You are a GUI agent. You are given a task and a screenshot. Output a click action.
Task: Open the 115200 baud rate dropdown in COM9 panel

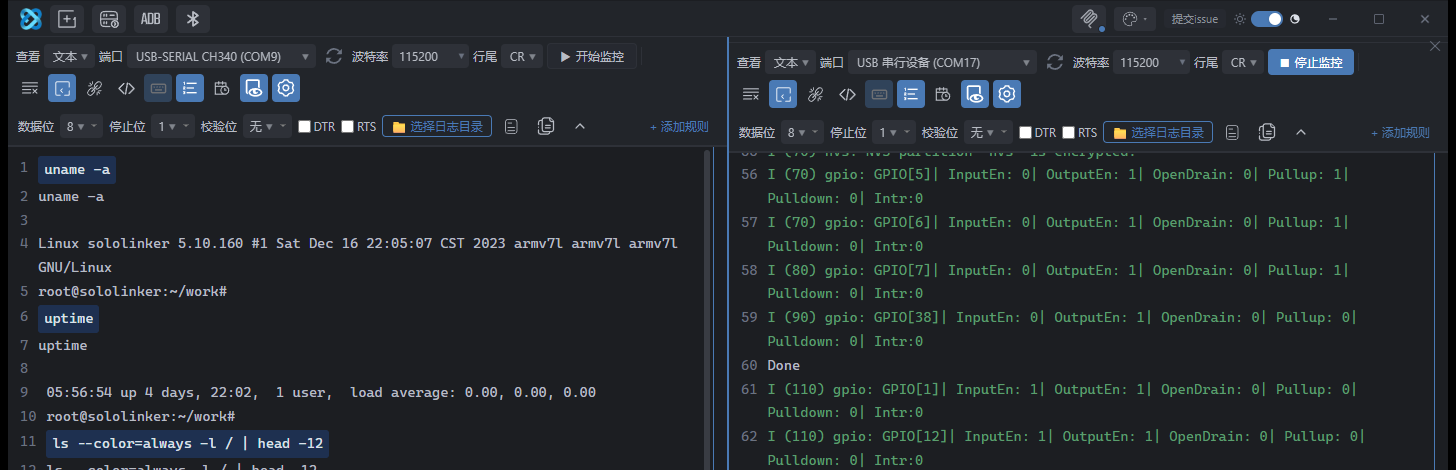coord(429,56)
